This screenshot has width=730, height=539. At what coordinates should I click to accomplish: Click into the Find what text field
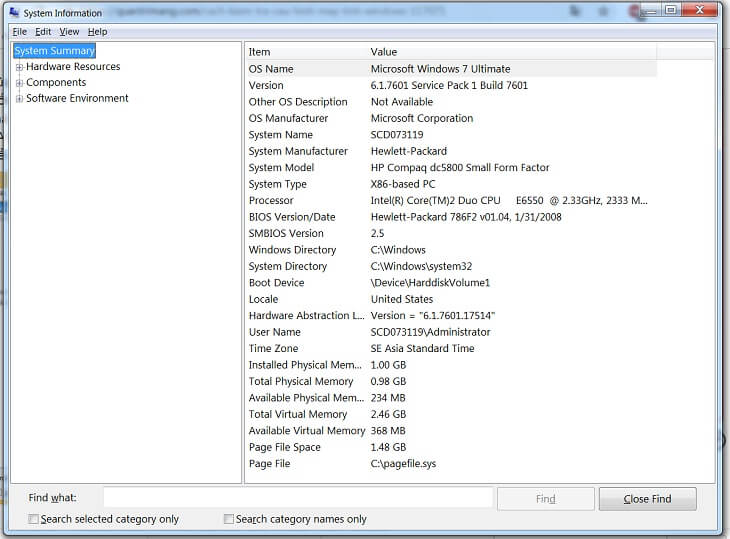(298, 498)
